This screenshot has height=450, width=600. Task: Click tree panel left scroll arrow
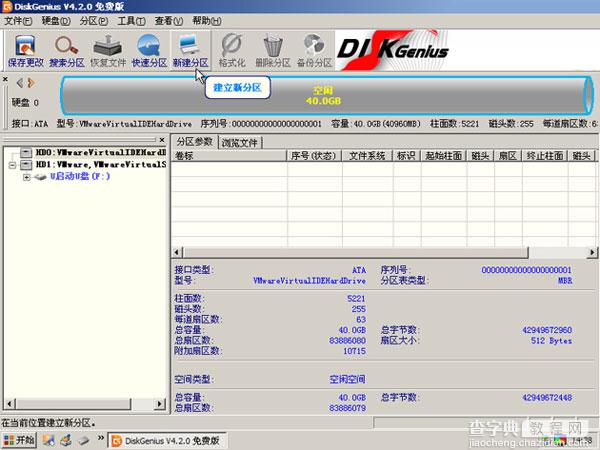10,403
